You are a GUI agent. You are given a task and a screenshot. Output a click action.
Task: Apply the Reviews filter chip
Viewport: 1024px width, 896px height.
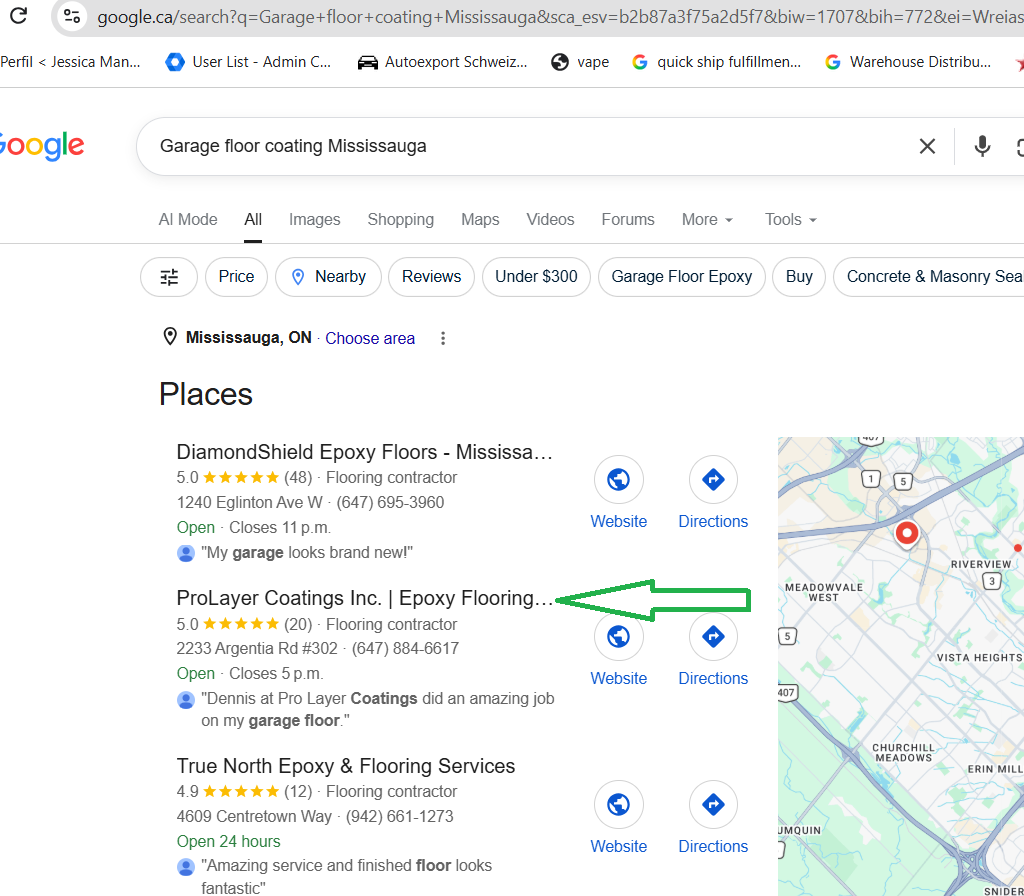click(x=431, y=277)
